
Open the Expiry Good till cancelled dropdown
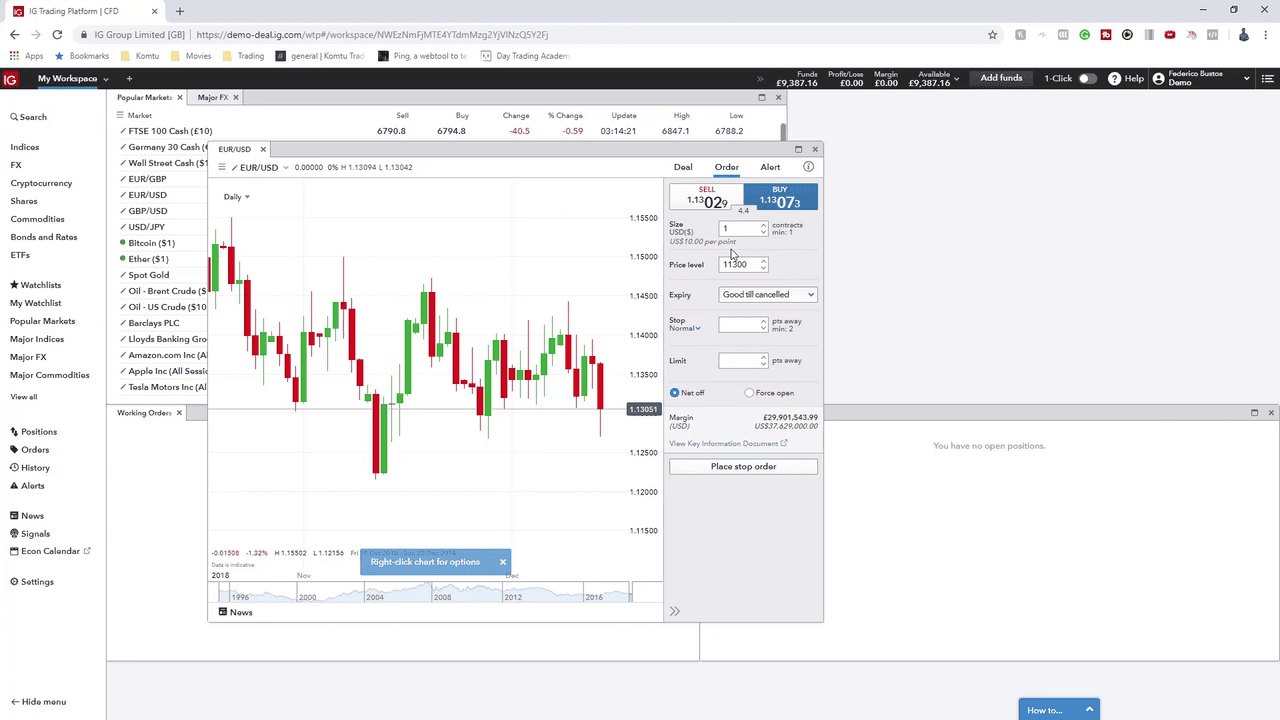pyautogui.click(x=768, y=295)
